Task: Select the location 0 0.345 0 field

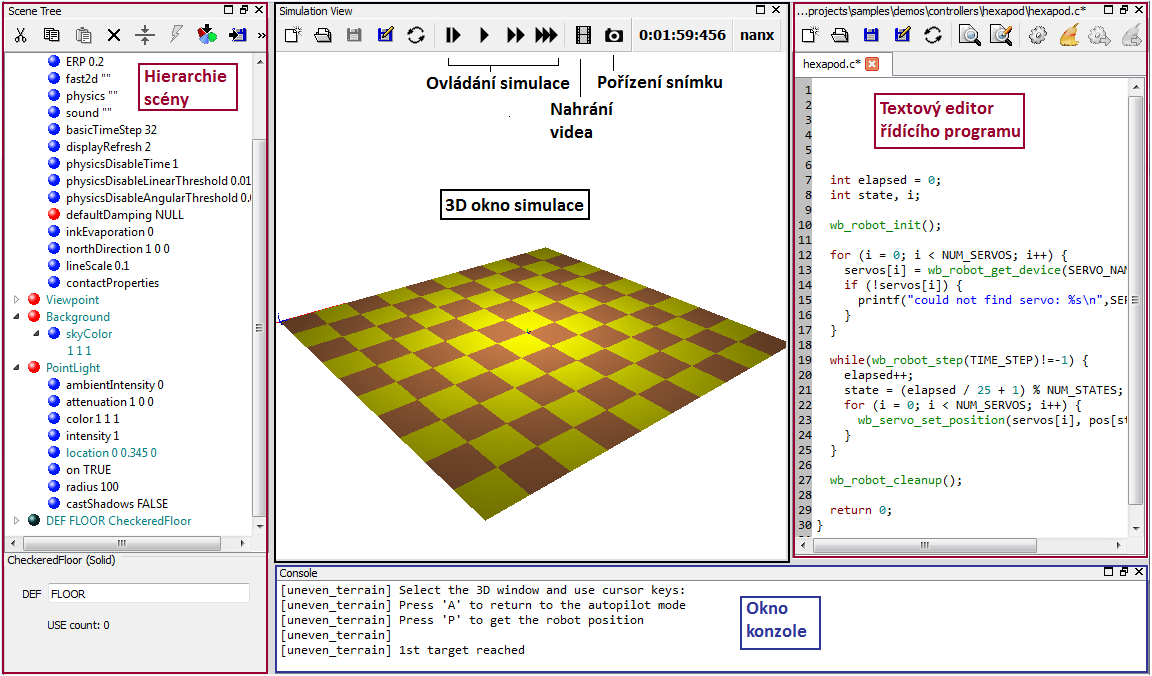Action: point(111,453)
